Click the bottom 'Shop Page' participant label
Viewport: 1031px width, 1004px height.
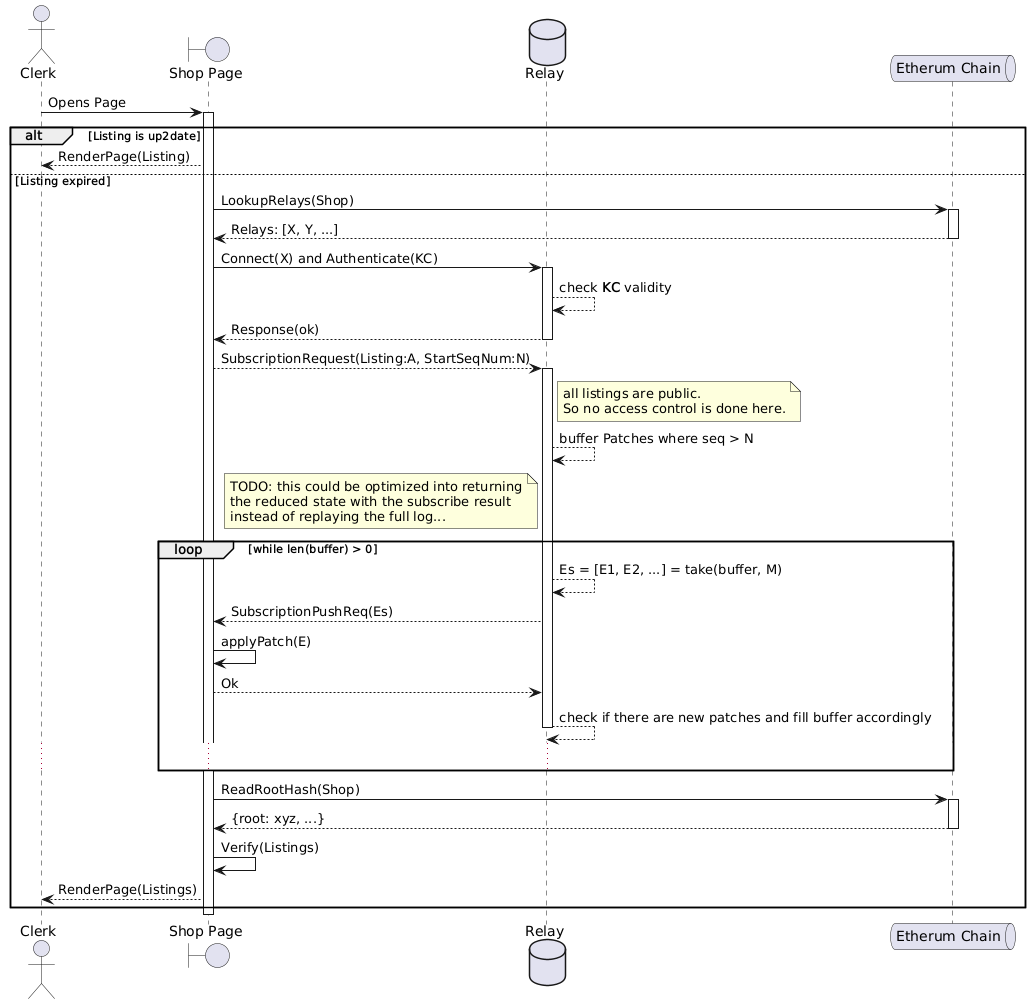206,931
